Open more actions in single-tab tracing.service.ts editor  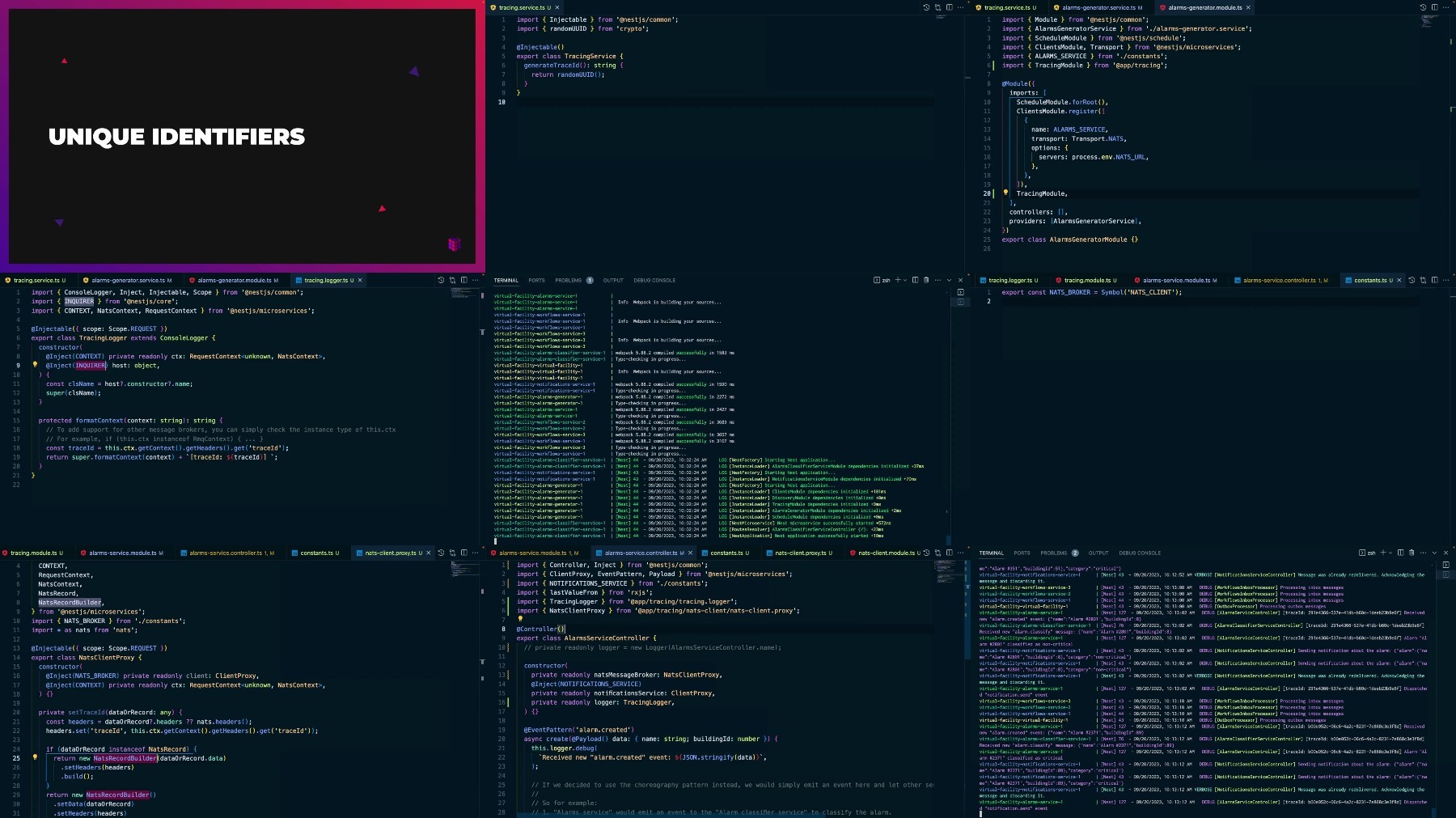point(960,7)
